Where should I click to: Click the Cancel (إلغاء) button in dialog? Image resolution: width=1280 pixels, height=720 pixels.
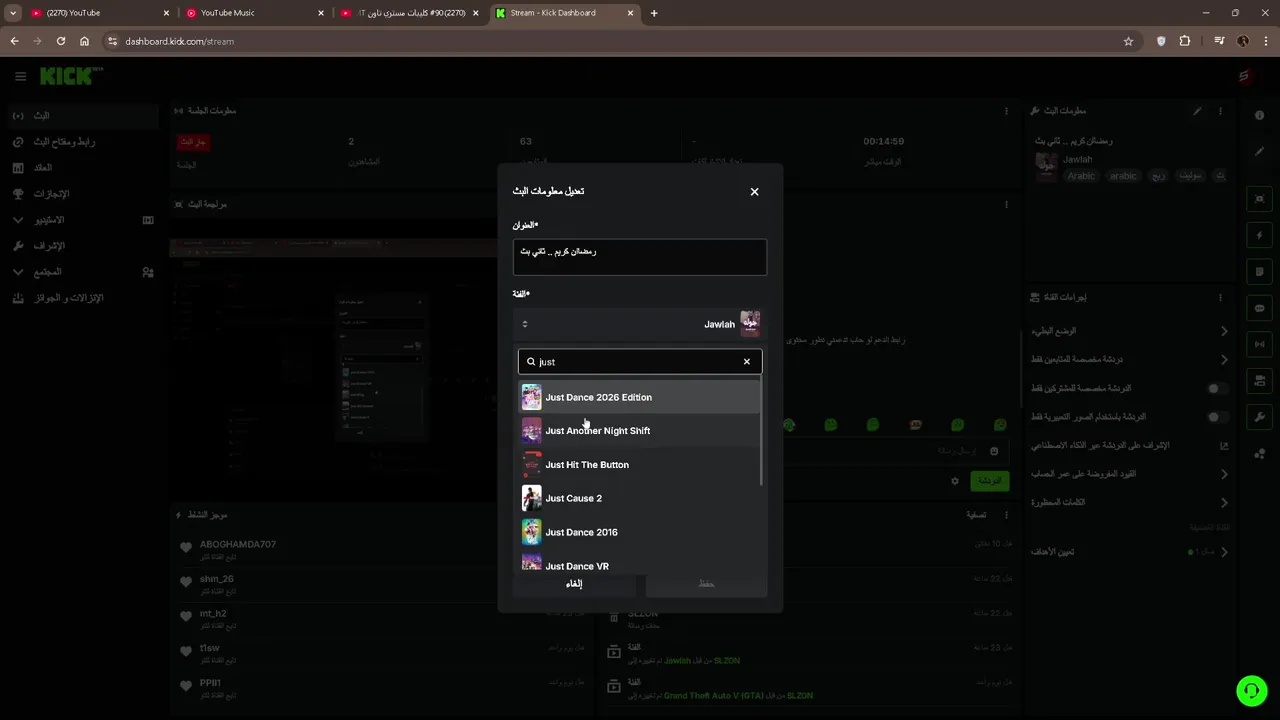pos(574,584)
